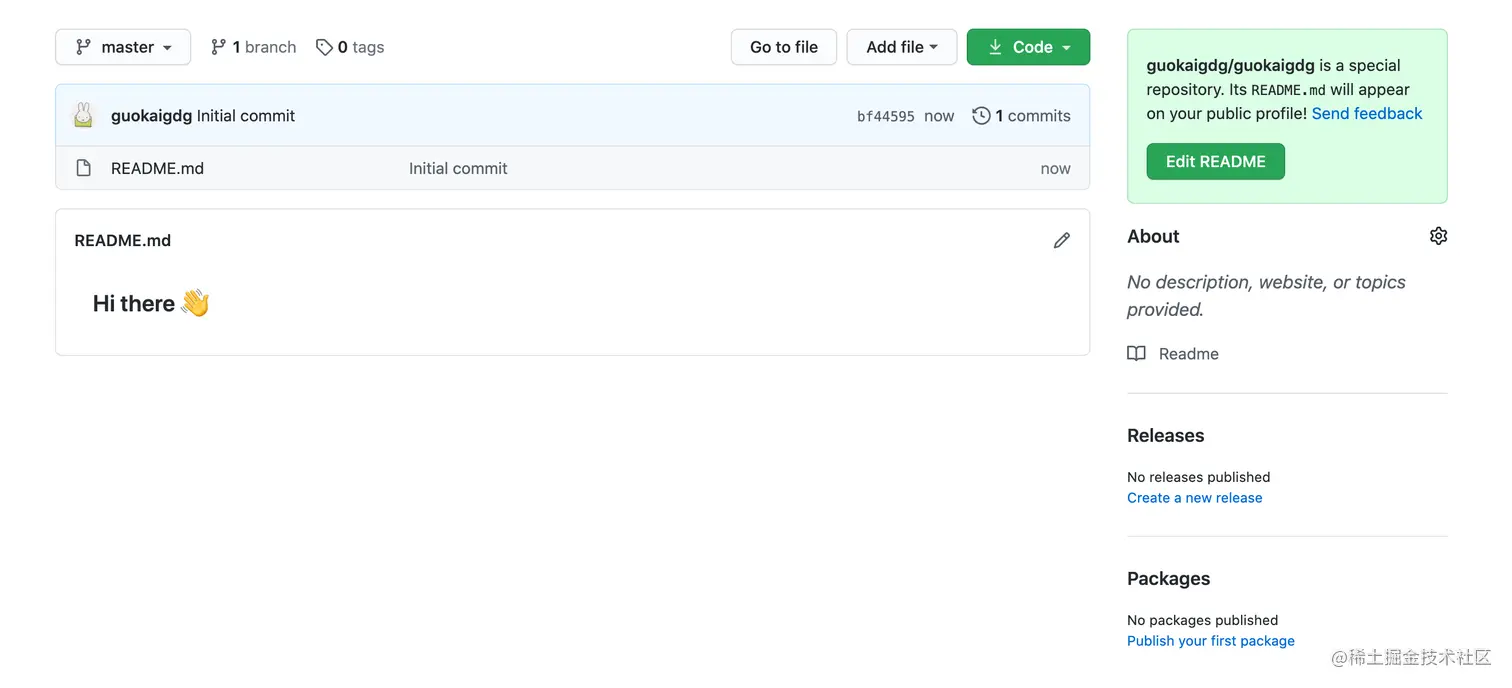
Task: Click the README.md file icon
Action: click(x=84, y=168)
